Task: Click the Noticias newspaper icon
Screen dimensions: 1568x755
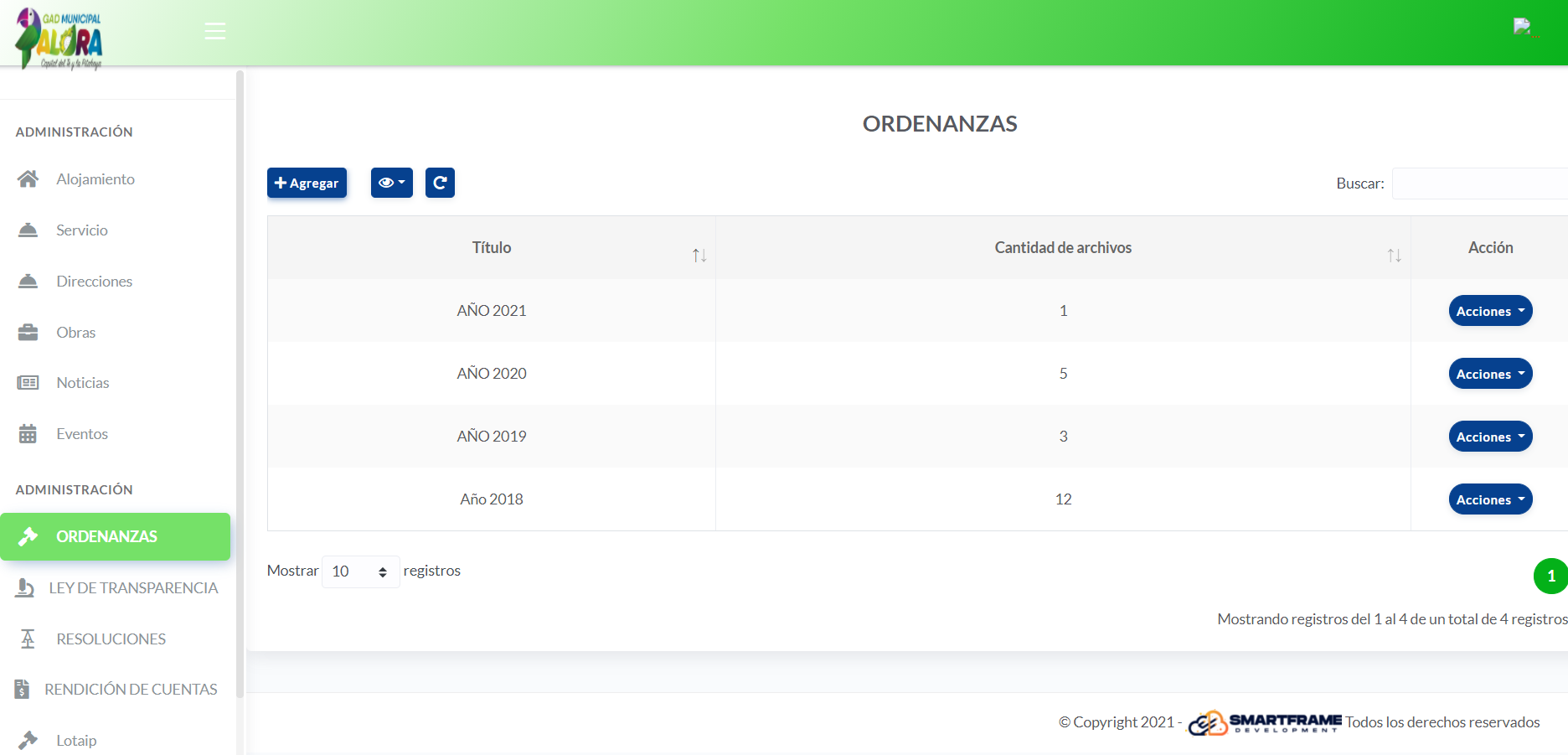Action: click(28, 382)
